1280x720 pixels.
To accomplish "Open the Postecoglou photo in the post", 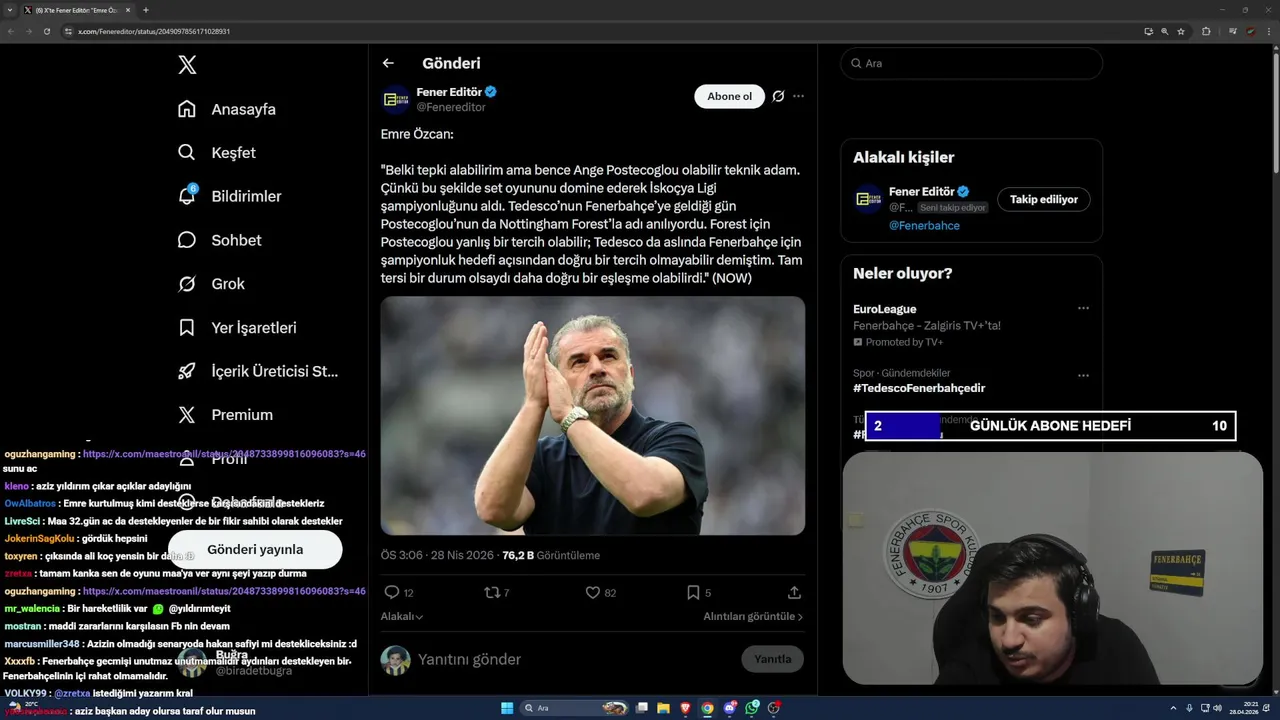I will 592,415.
